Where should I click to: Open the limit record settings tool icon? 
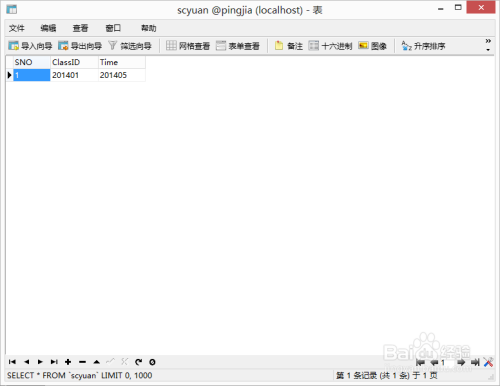488,362
